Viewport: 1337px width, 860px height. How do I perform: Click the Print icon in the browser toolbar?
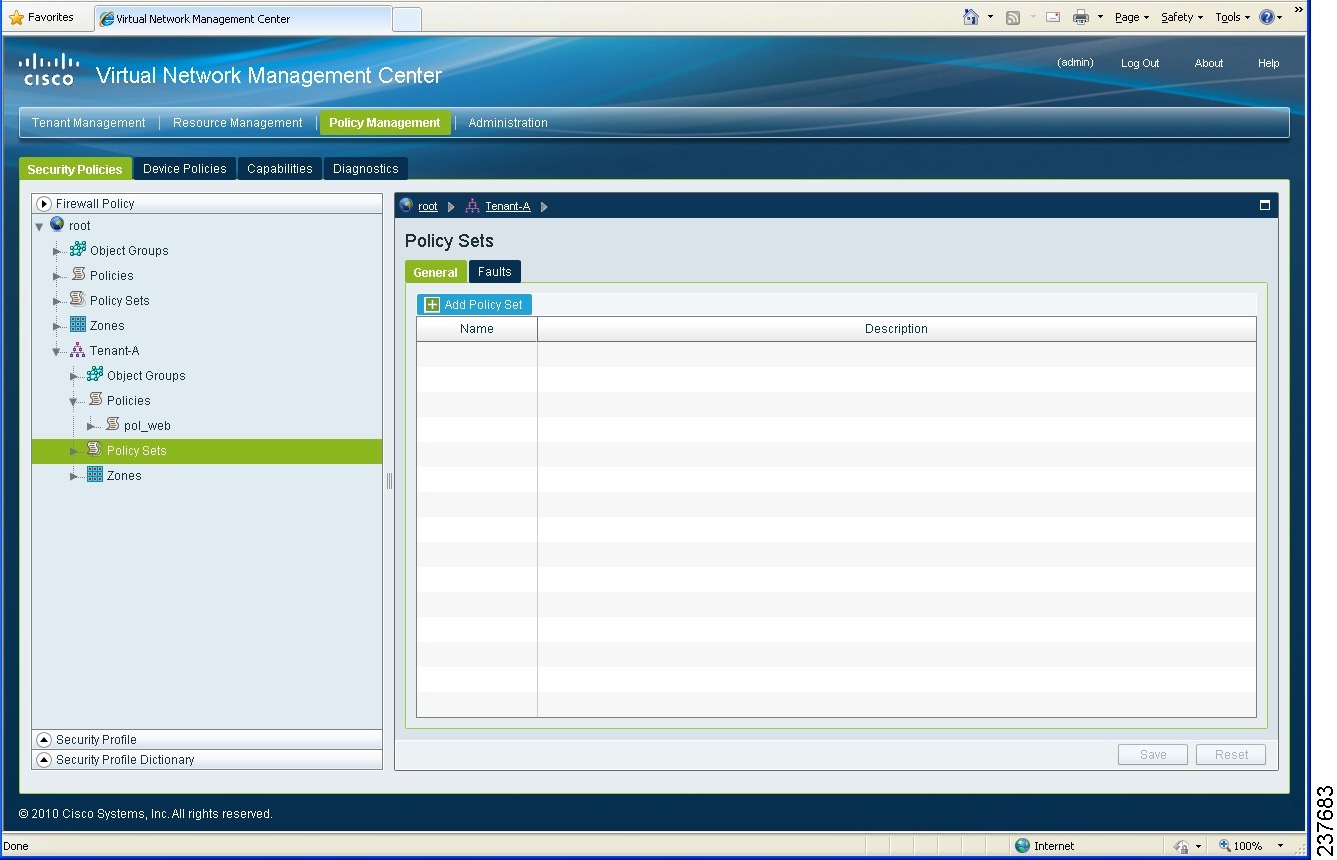[x=1080, y=16]
